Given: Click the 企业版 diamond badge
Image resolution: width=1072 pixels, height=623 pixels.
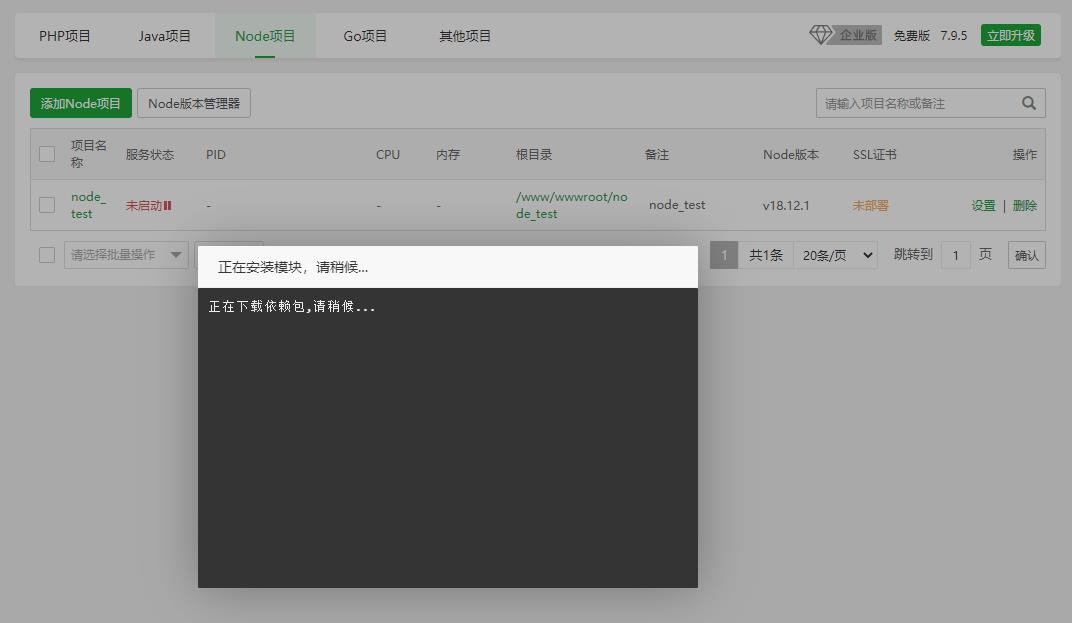Looking at the screenshot, I should [x=845, y=35].
